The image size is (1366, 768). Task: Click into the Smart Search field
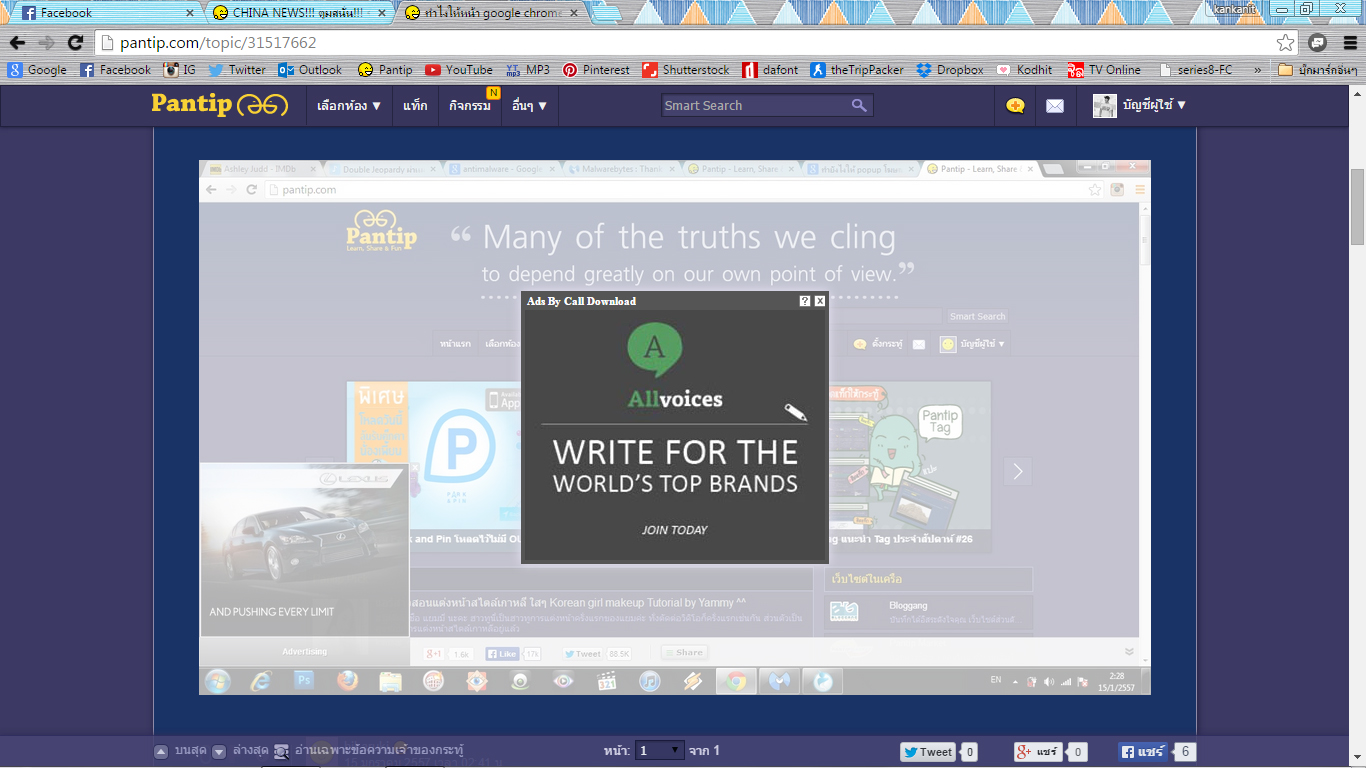click(x=755, y=105)
